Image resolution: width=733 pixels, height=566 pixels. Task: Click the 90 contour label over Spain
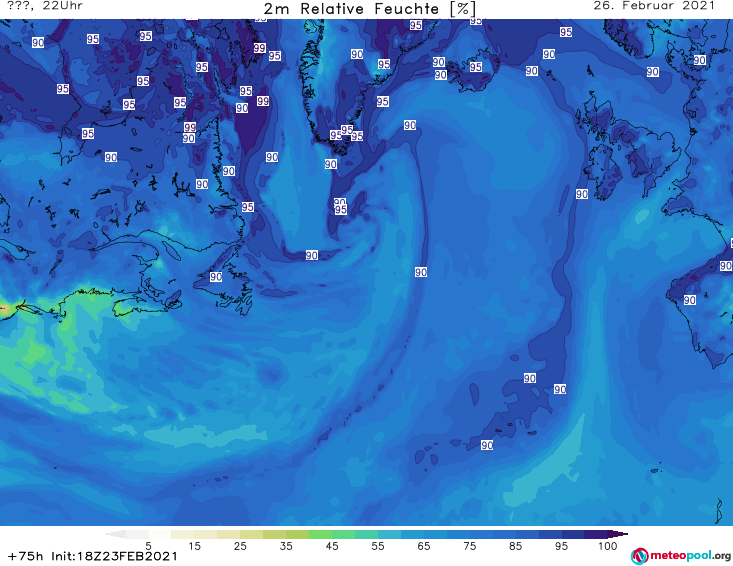[x=690, y=300]
